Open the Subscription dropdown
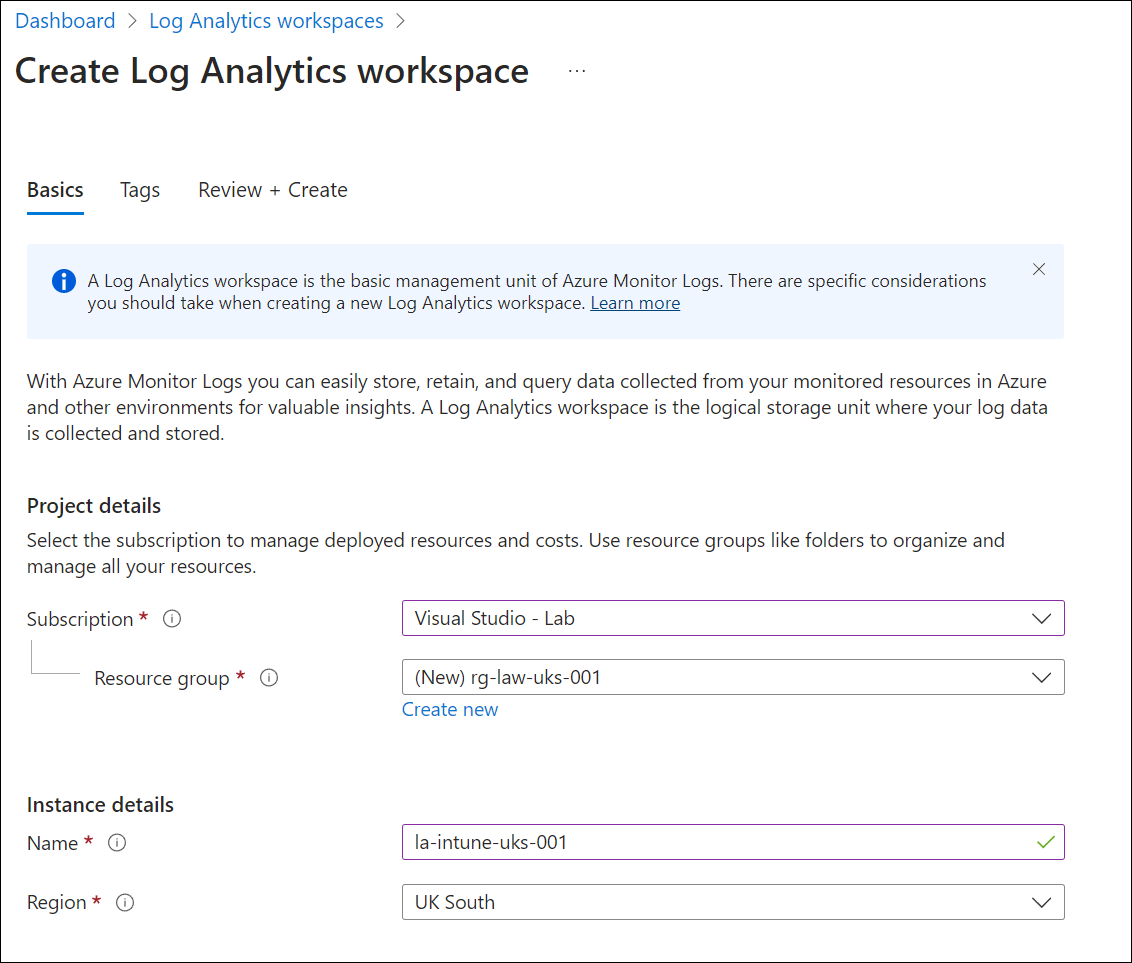The image size is (1132, 963). pos(732,618)
